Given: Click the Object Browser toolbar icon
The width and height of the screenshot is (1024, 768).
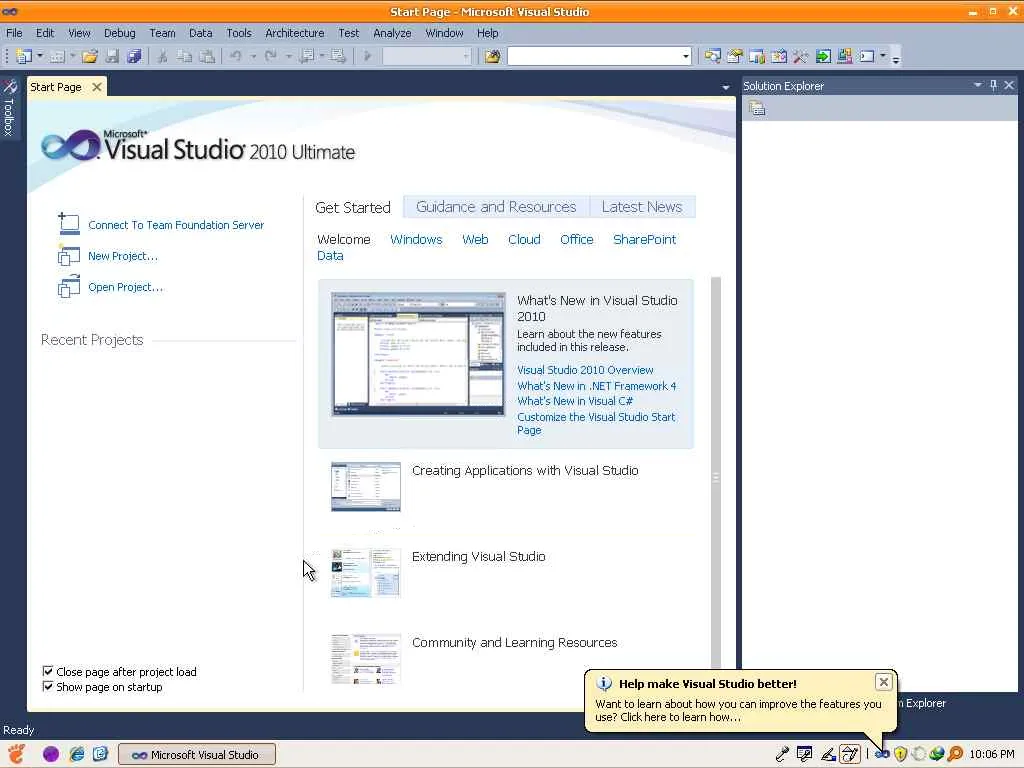Looking at the screenshot, I should [x=778, y=57].
